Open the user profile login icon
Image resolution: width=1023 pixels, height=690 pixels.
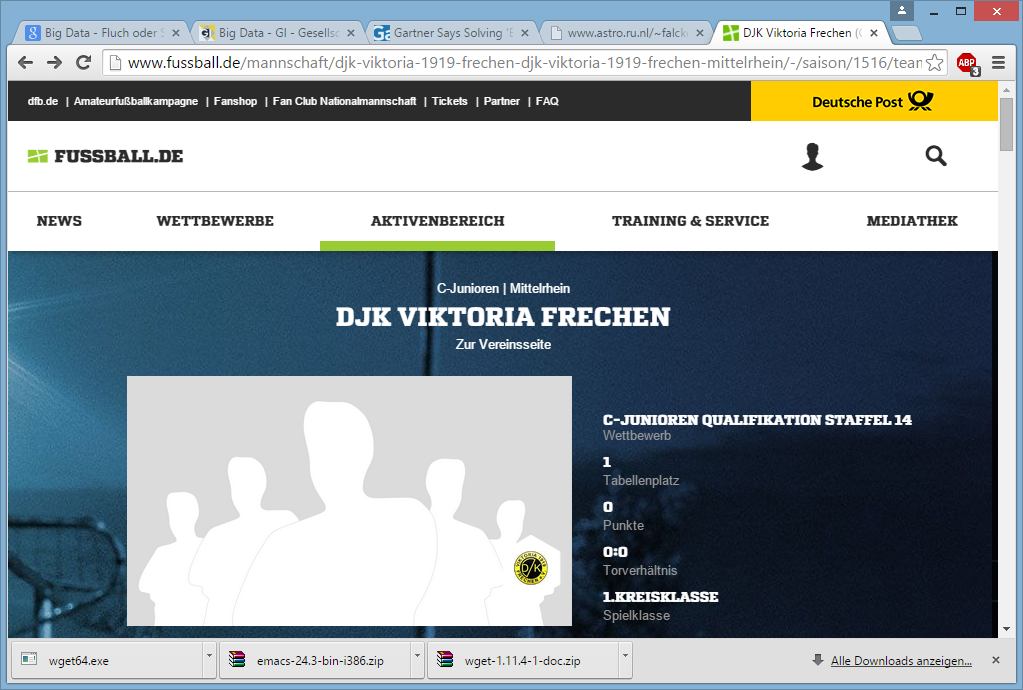point(812,156)
